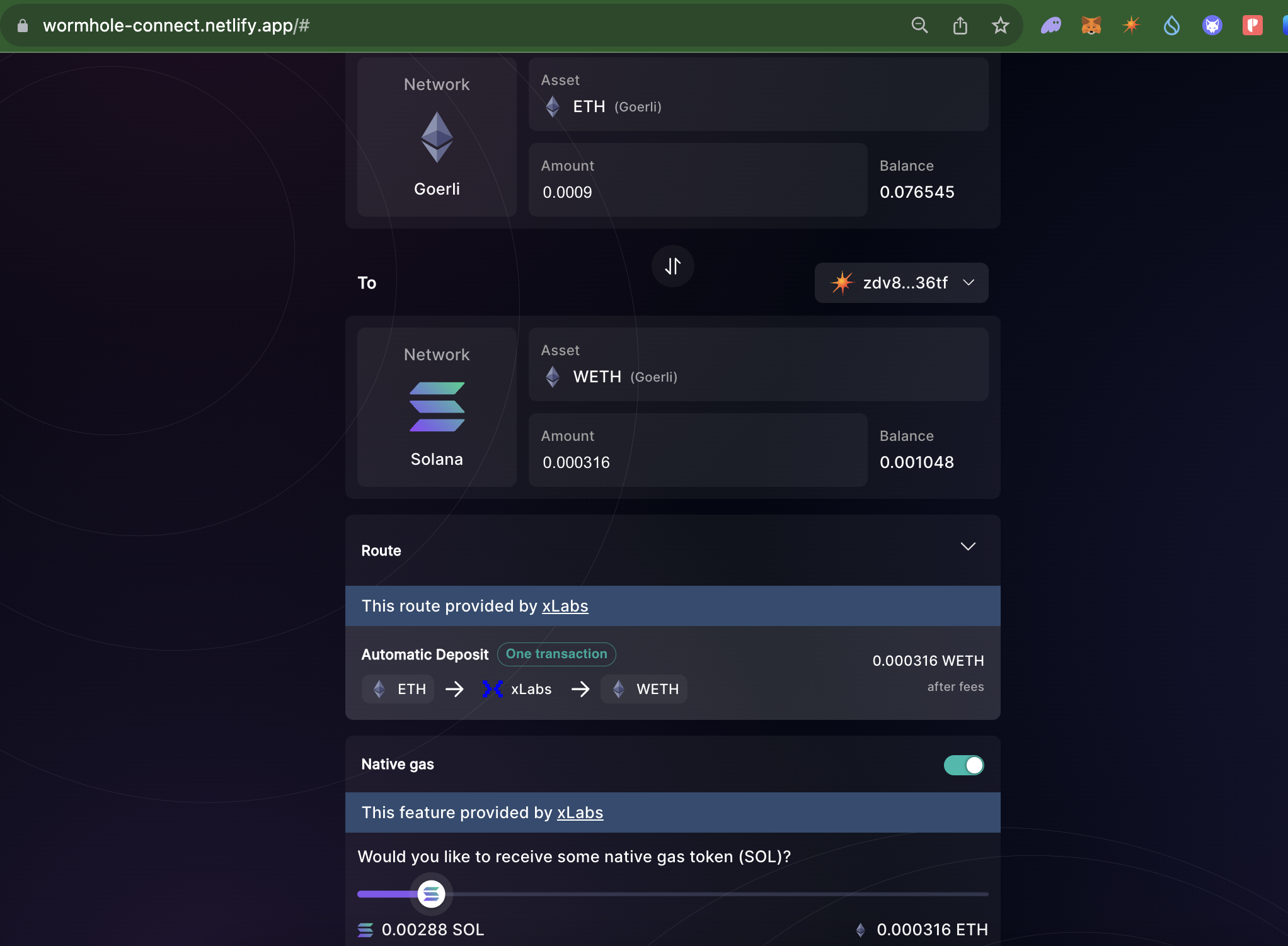Click the browser zoom magnifier icon
The height and width of the screenshot is (946, 1288).
coord(919,25)
